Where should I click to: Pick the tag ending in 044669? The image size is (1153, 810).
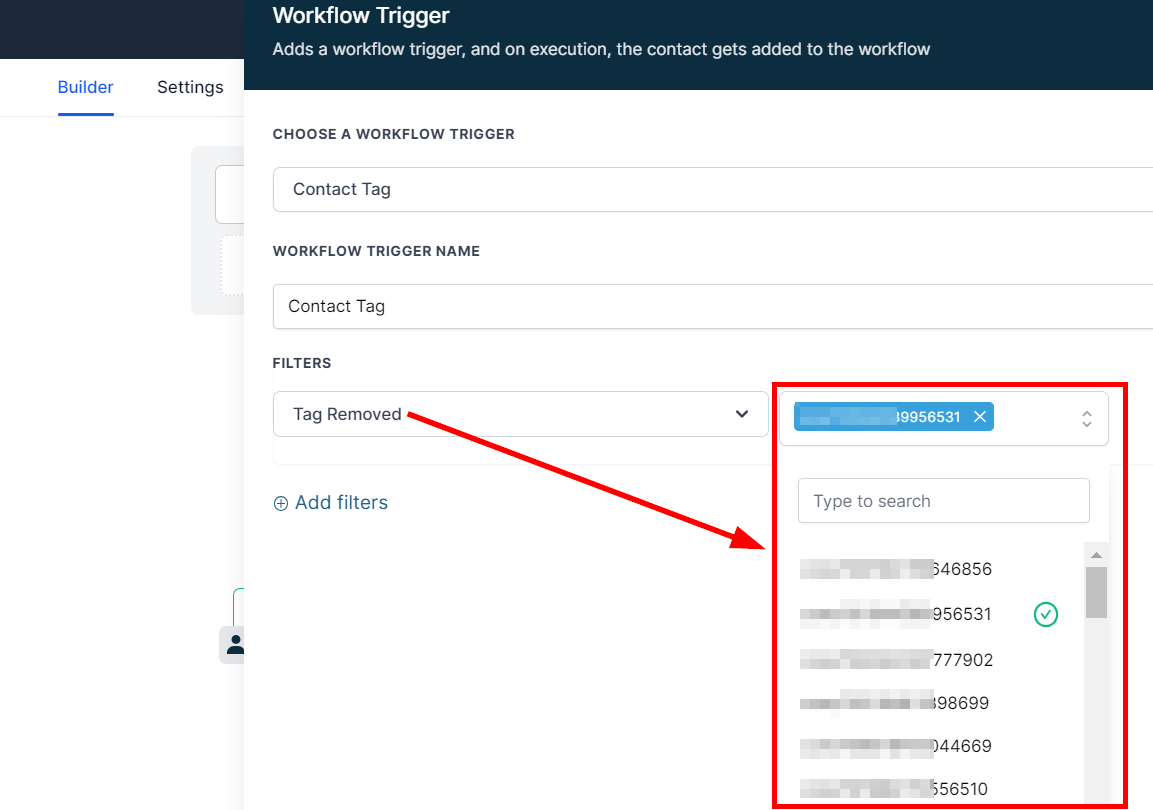[x=896, y=746]
